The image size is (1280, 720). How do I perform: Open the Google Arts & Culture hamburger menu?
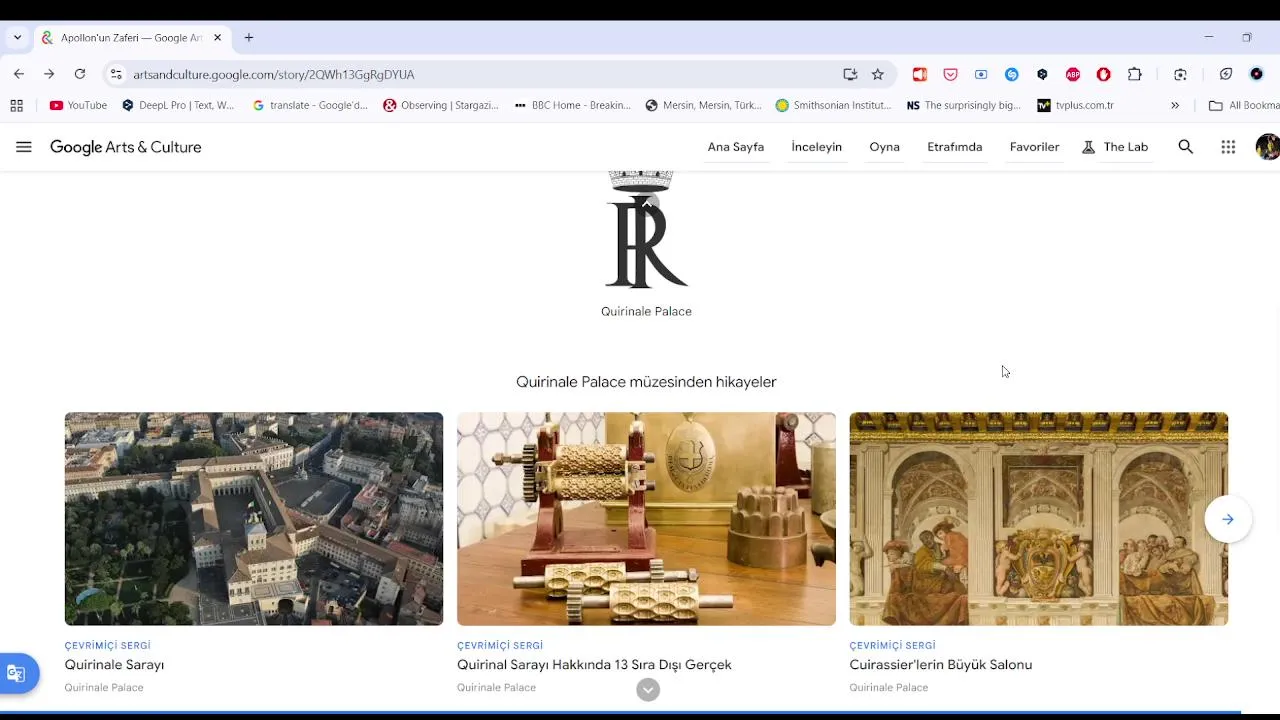tap(24, 147)
